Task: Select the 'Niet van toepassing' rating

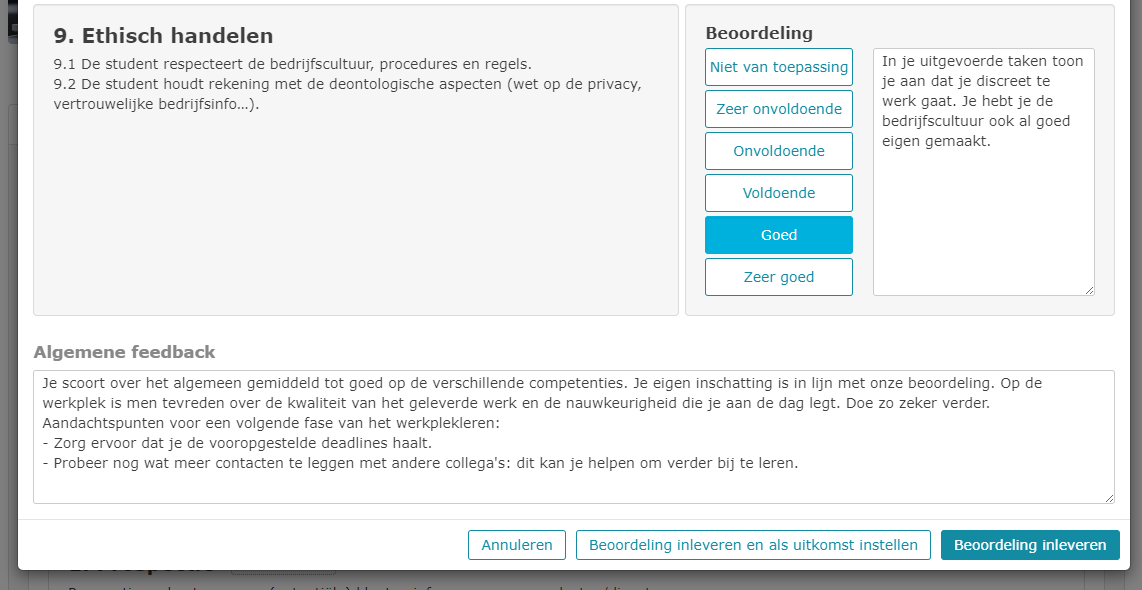Action: (779, 67)
